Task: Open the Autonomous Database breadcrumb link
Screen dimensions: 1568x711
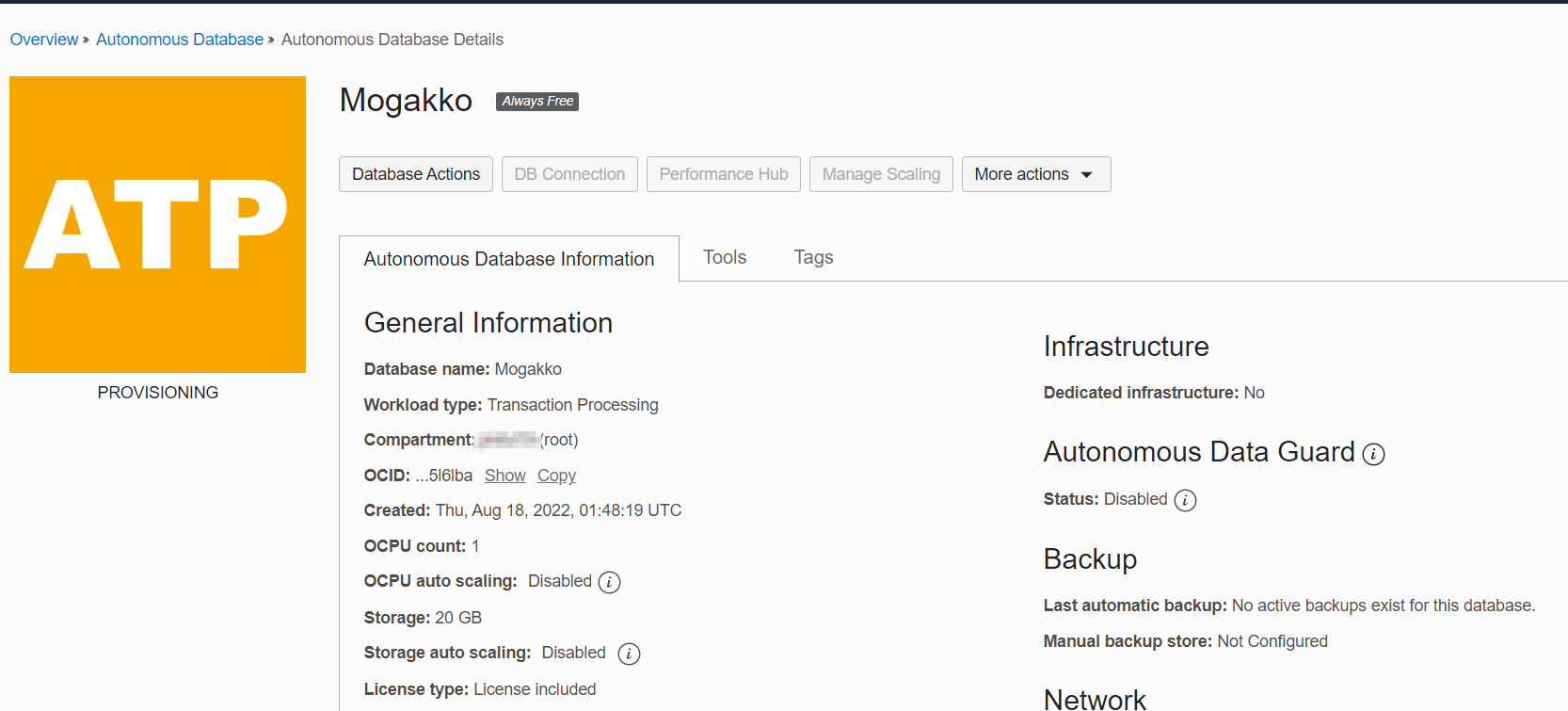Action: [180, 40]
